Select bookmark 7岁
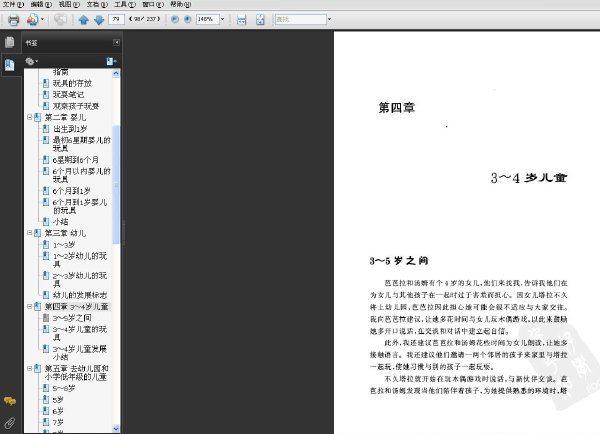The height and width of the screenshot is (434, 600). 58,422
